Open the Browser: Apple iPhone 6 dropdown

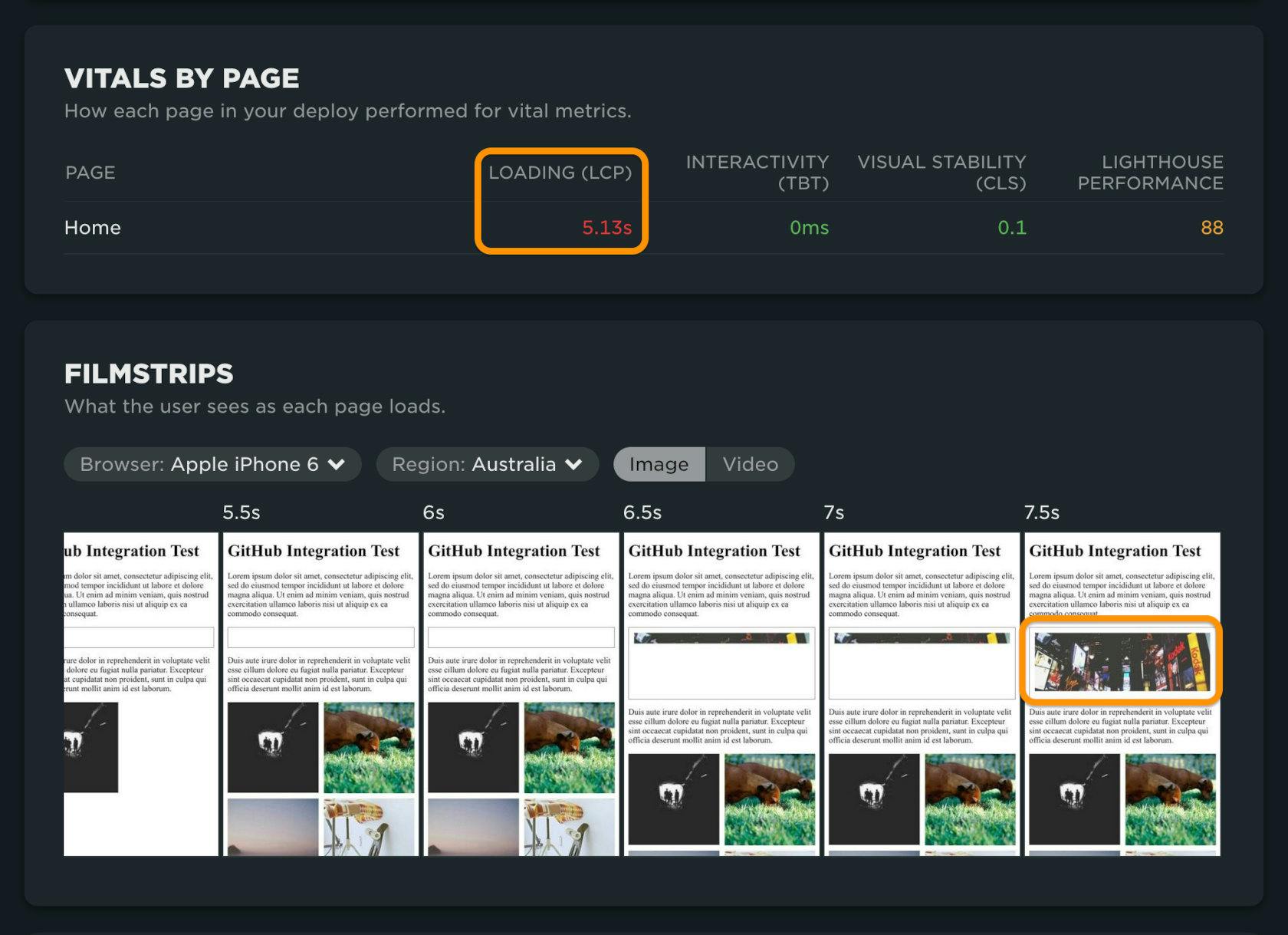[x=212, y=464]
